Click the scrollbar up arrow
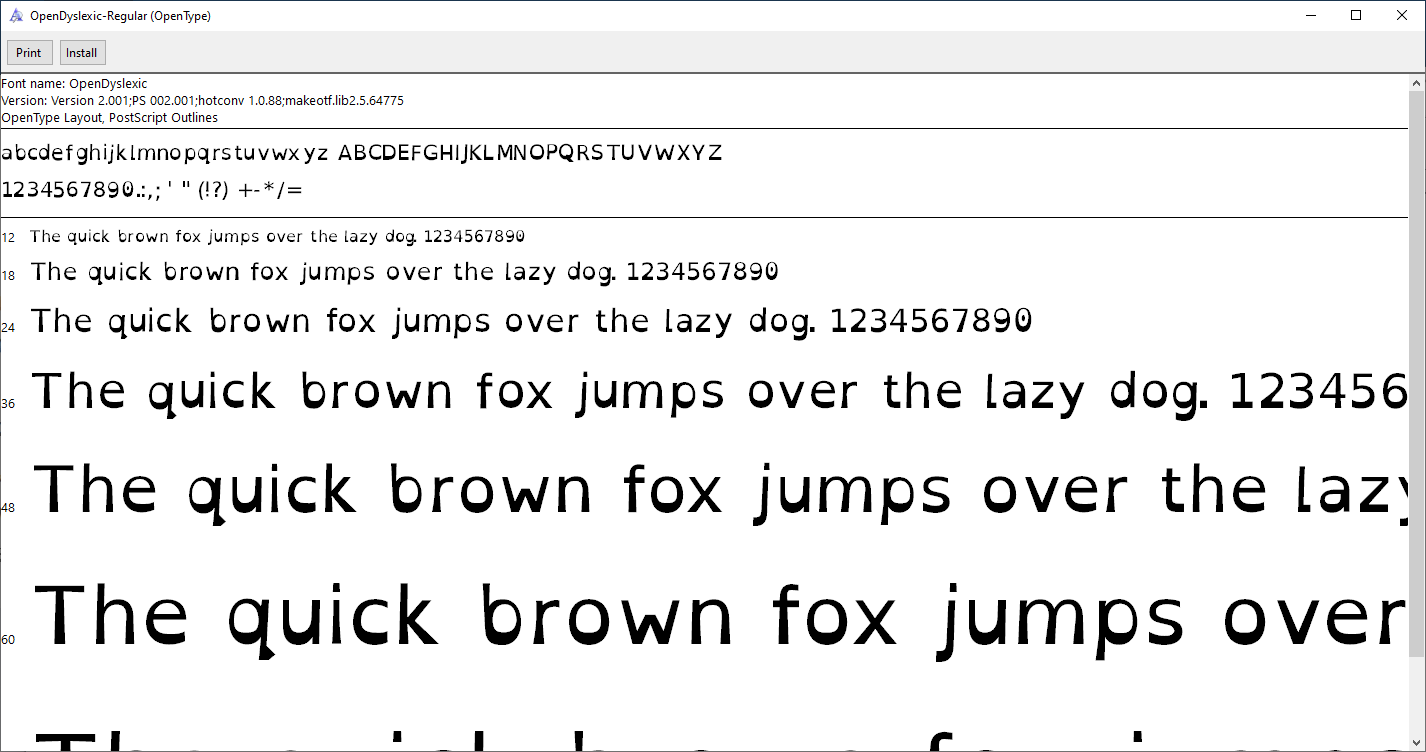 (x=1417, y=81)
